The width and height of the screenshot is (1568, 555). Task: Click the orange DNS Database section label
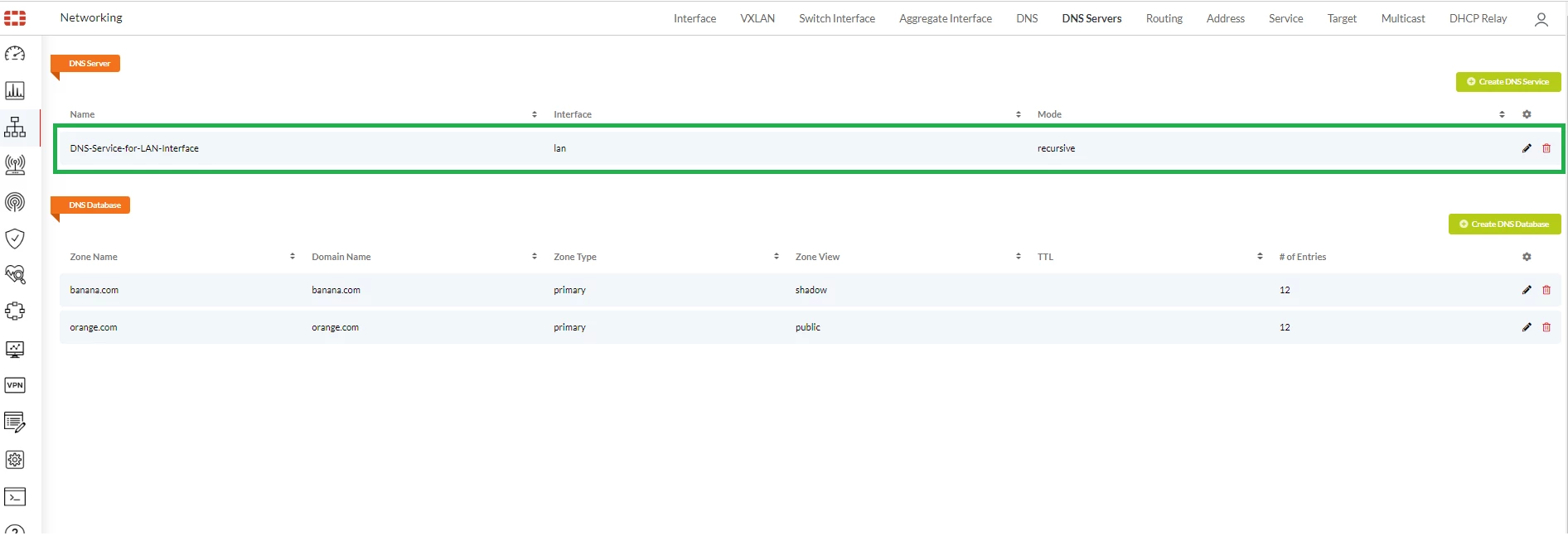click(90, 205)
